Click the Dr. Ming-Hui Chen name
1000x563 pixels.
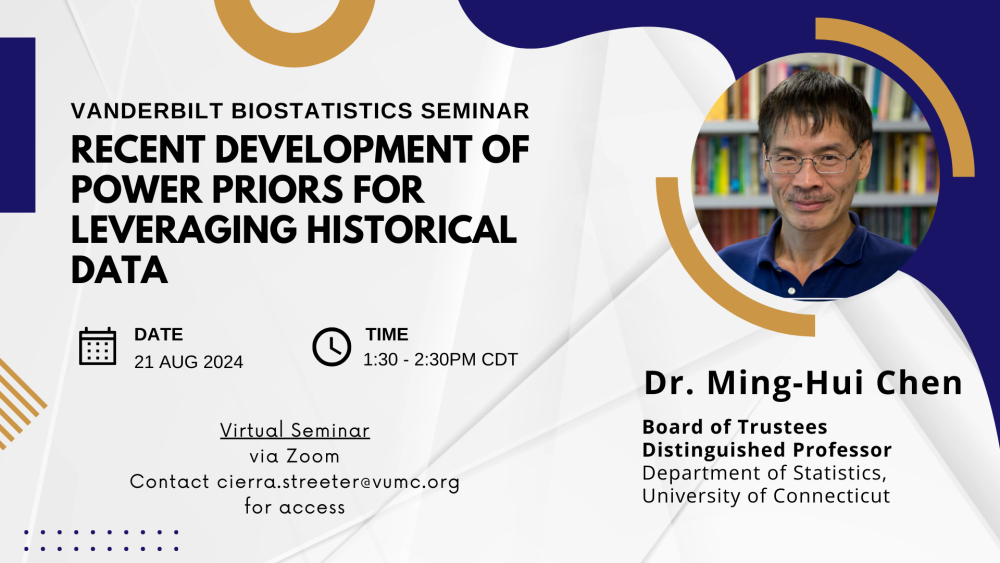click(803, 383)
